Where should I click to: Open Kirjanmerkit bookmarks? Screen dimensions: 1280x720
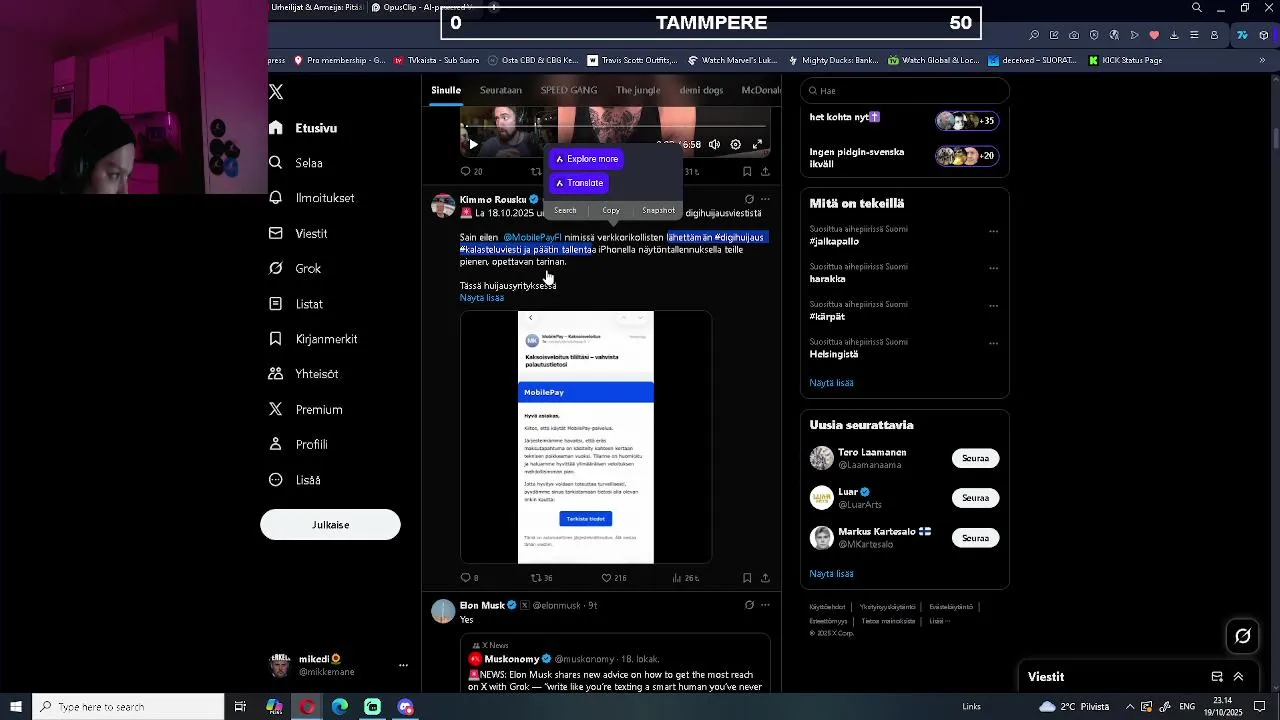314,339
